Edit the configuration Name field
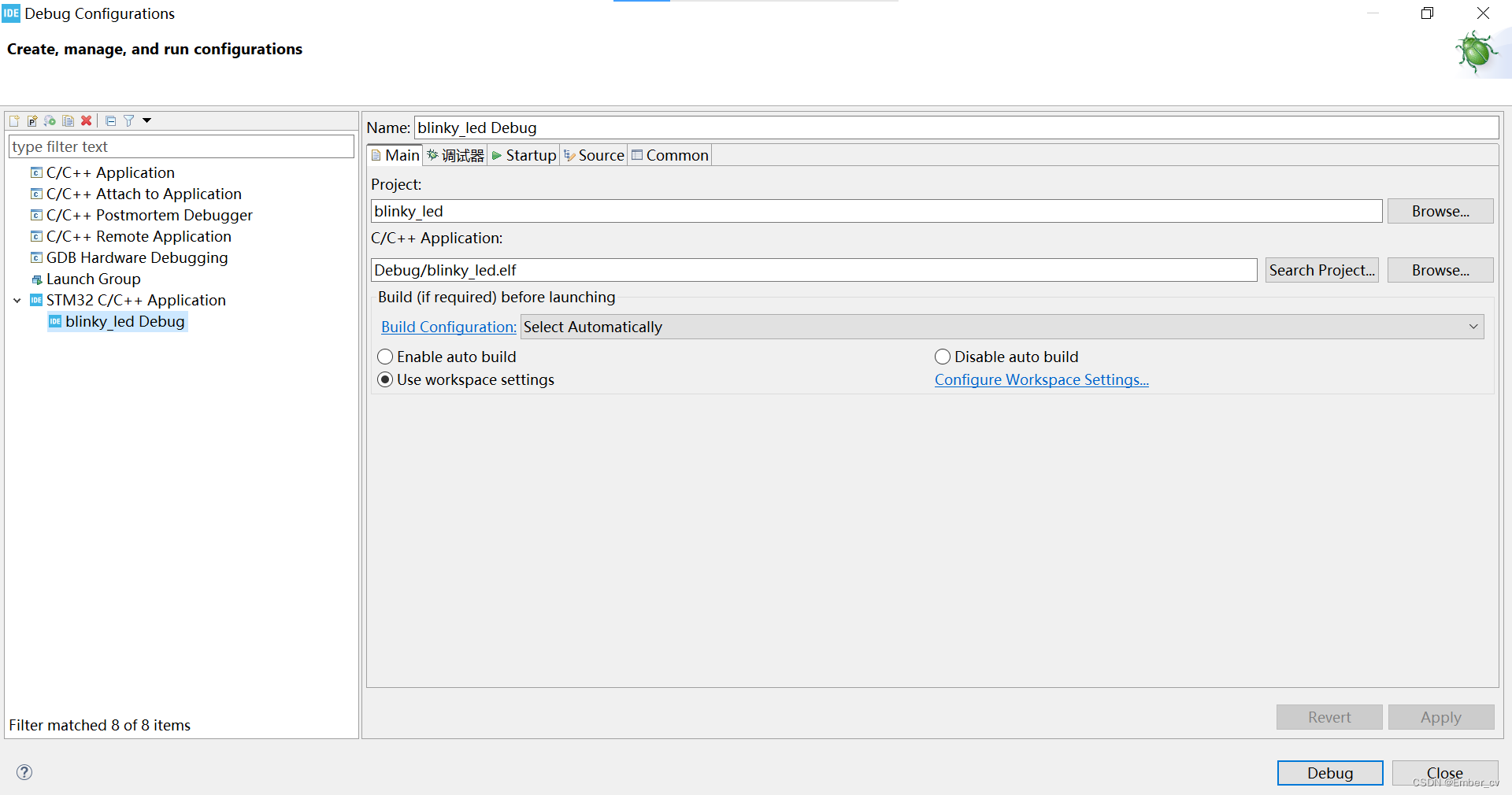The height and width of the screenshot is (795, 1512). pos(956,128)
